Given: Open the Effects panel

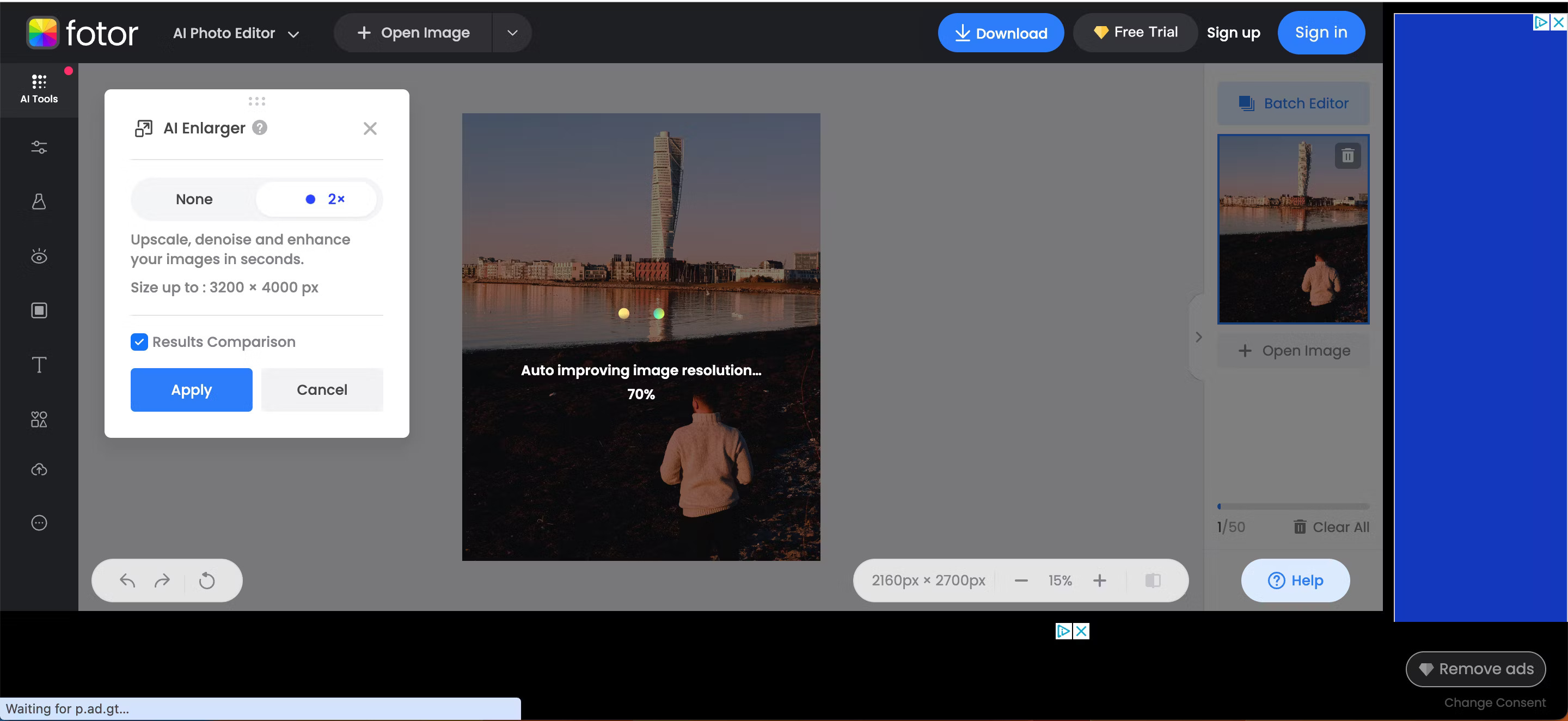Looking at the screenshot, I should tap(39, 201).
